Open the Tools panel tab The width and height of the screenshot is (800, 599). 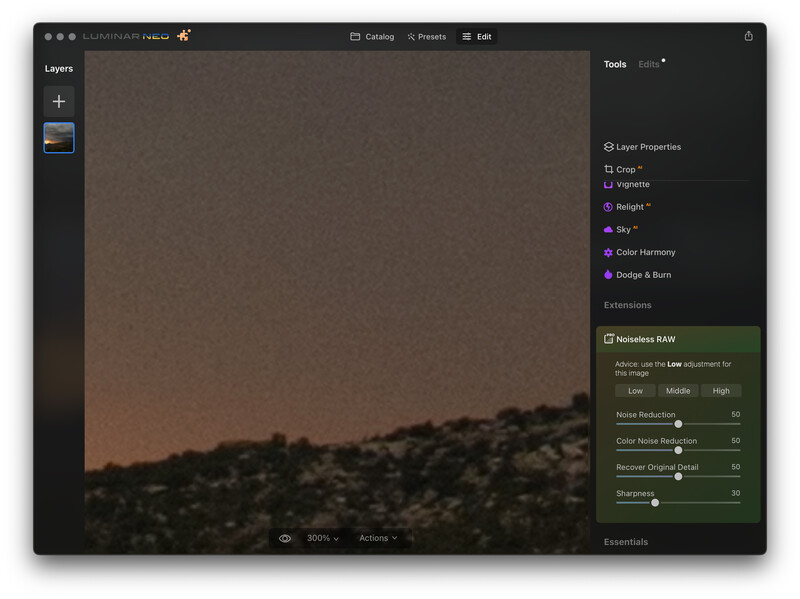tap(615, 64)
